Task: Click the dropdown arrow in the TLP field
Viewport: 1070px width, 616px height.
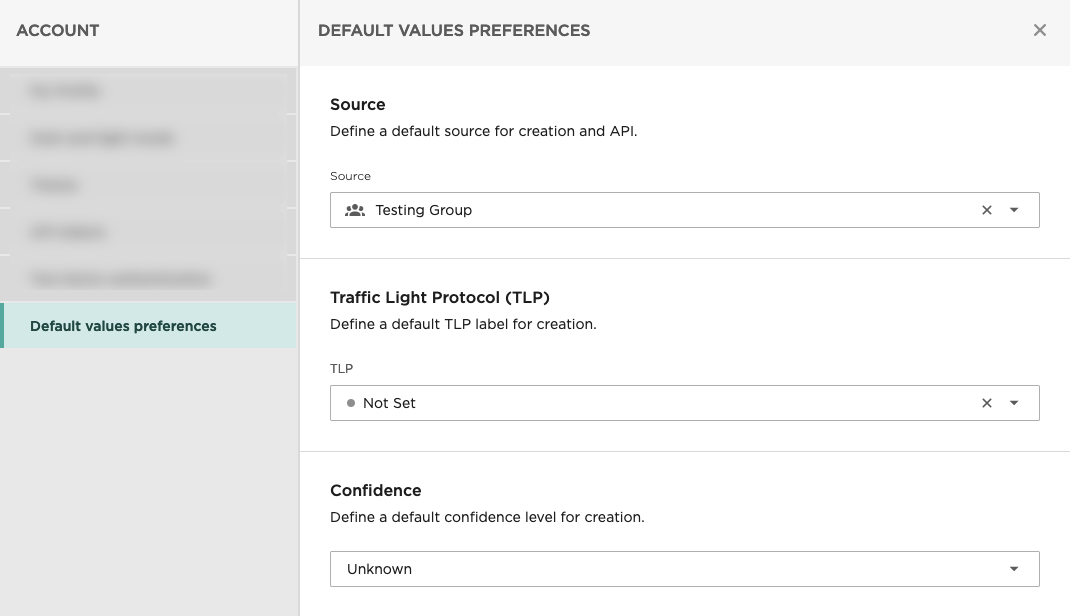Action: click(x=1014, y=403)
